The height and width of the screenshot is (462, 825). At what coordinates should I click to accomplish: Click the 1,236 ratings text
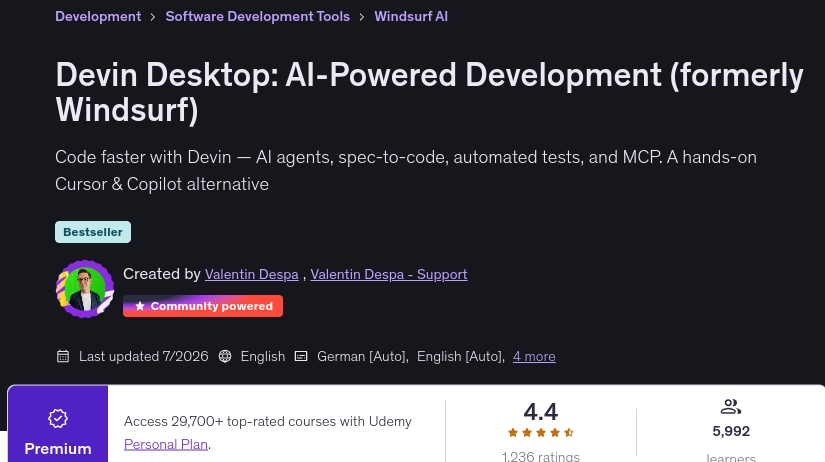(x=540, y=456)
